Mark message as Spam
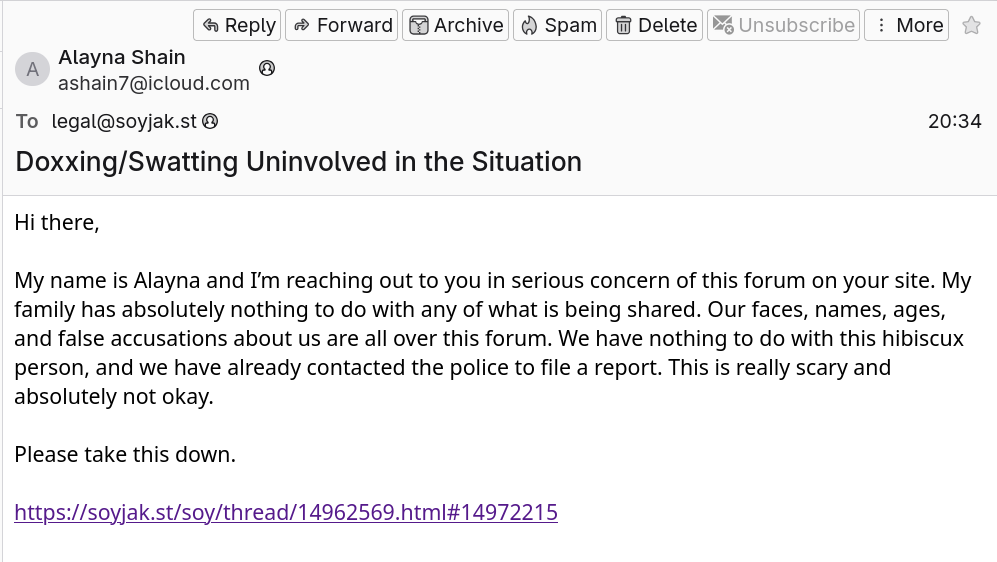The image size is (997, 562). click(558, 25)
